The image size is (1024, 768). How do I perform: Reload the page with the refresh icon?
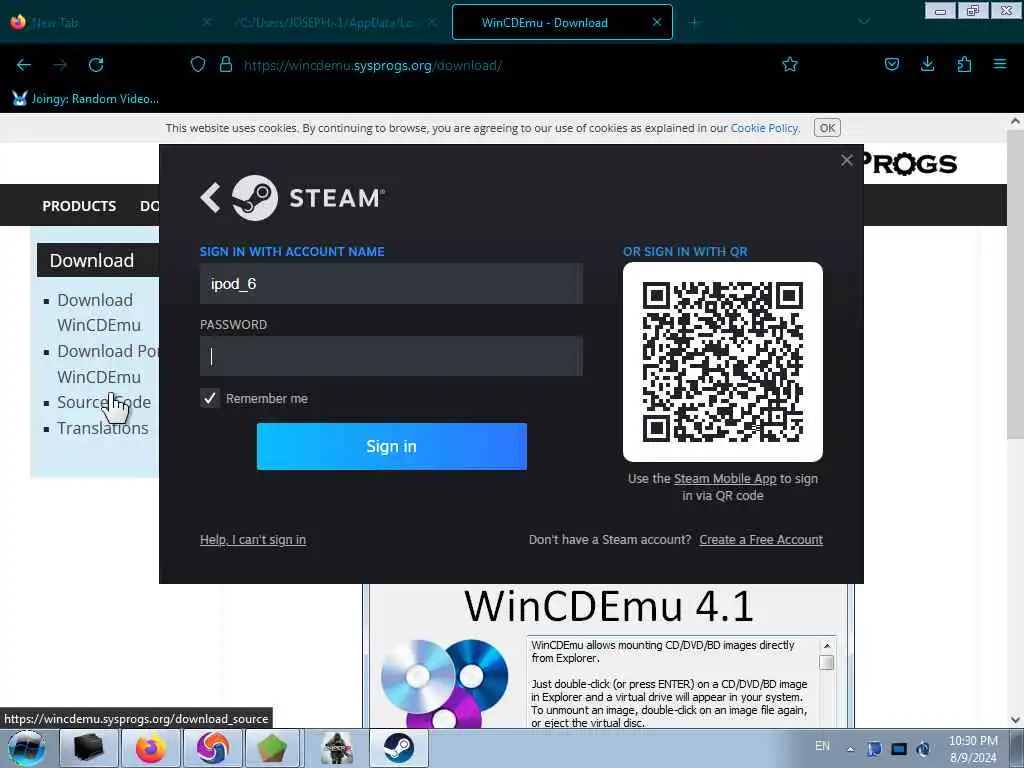tap(96, 65)
